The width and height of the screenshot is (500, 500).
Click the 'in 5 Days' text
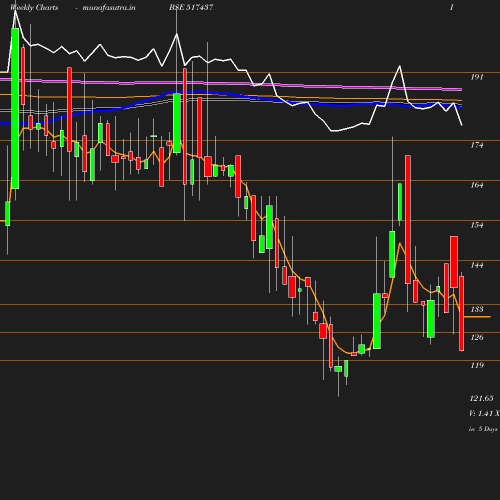[x=483, y=429]
